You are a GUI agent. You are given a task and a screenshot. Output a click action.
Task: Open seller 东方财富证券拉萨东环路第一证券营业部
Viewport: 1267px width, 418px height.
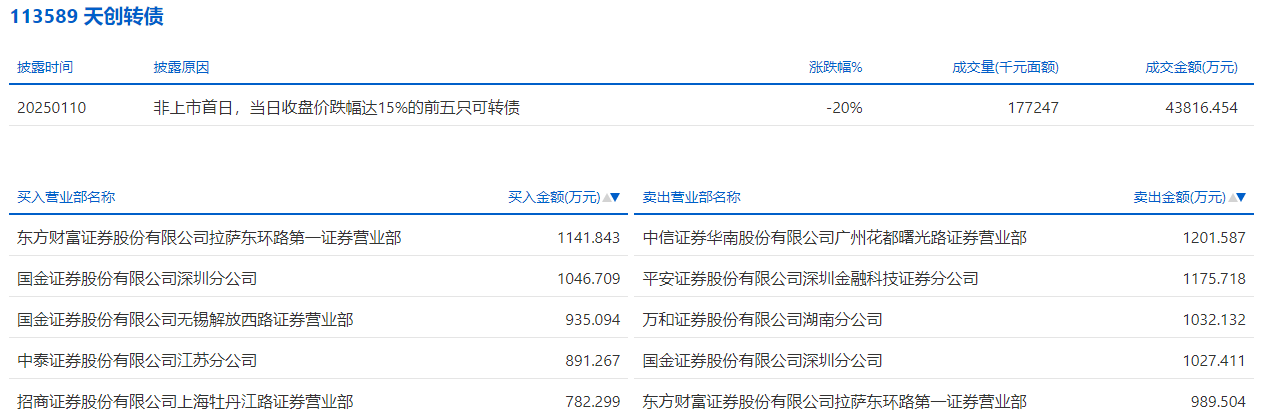click(835, 402)
